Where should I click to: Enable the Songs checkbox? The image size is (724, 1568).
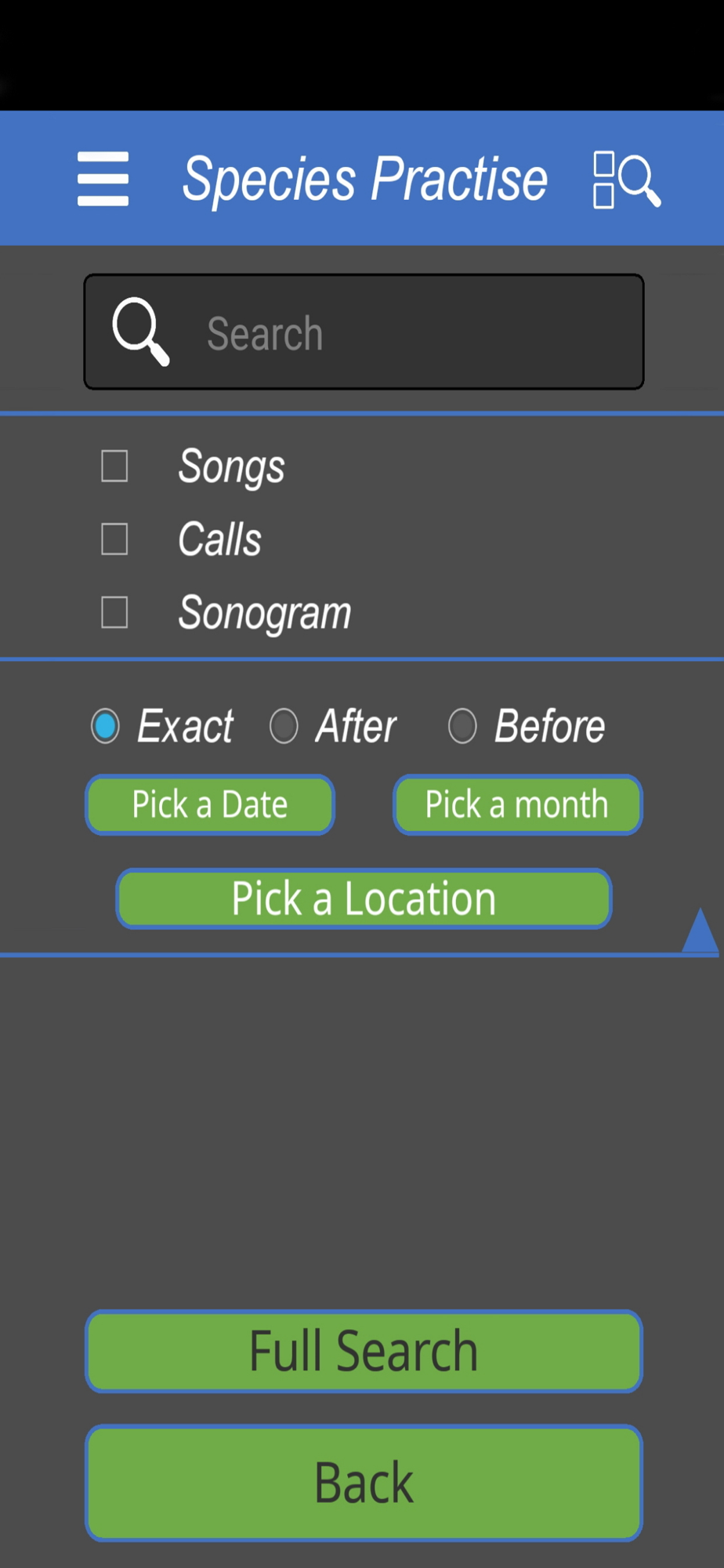114,466
